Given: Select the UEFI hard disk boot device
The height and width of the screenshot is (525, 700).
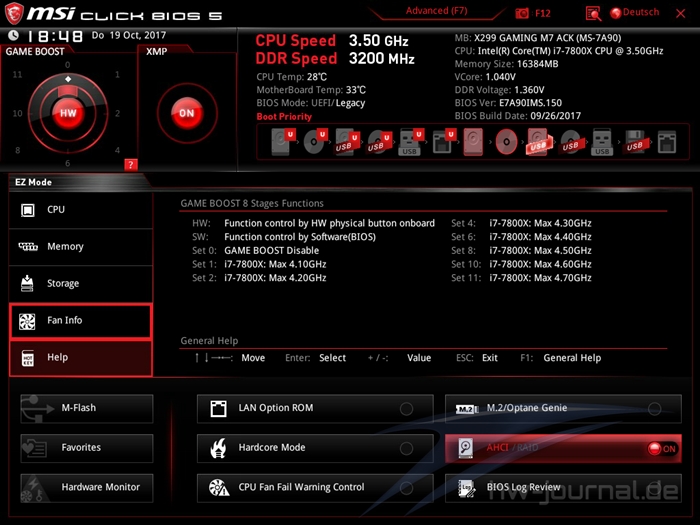Looking at the screenshot, I should point(283,141).
